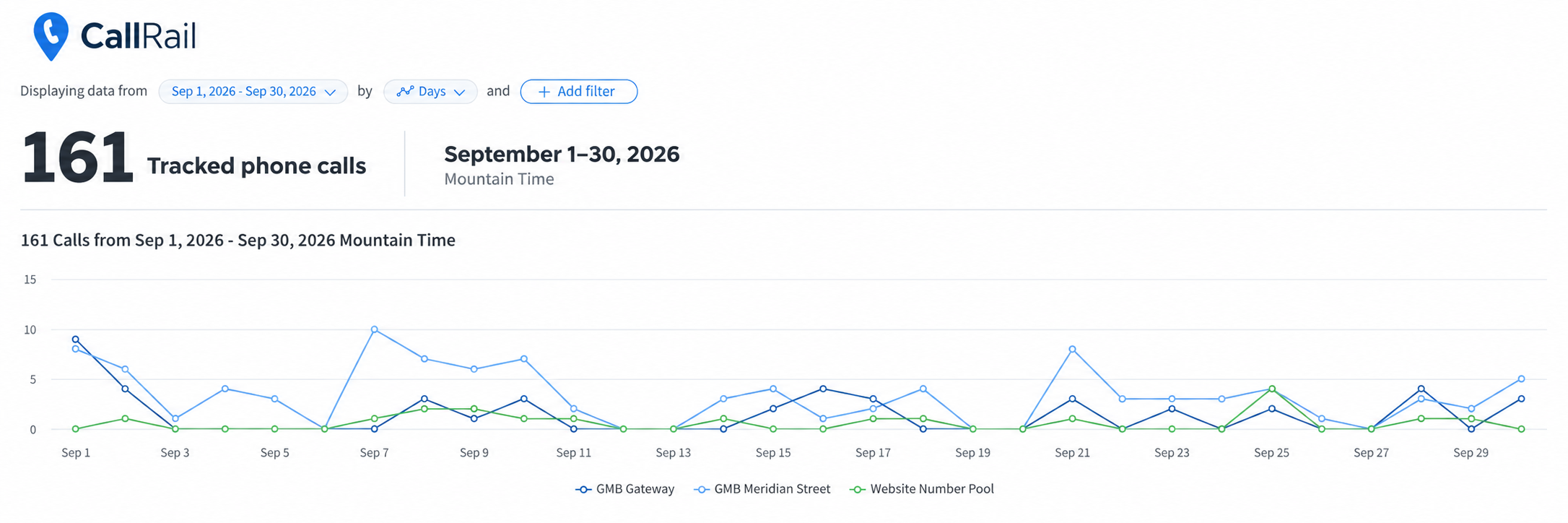Screen dimensions: 1568x523
Task: Click the "September 1–30, 2026" heading
Action: (x=562, y=154)
